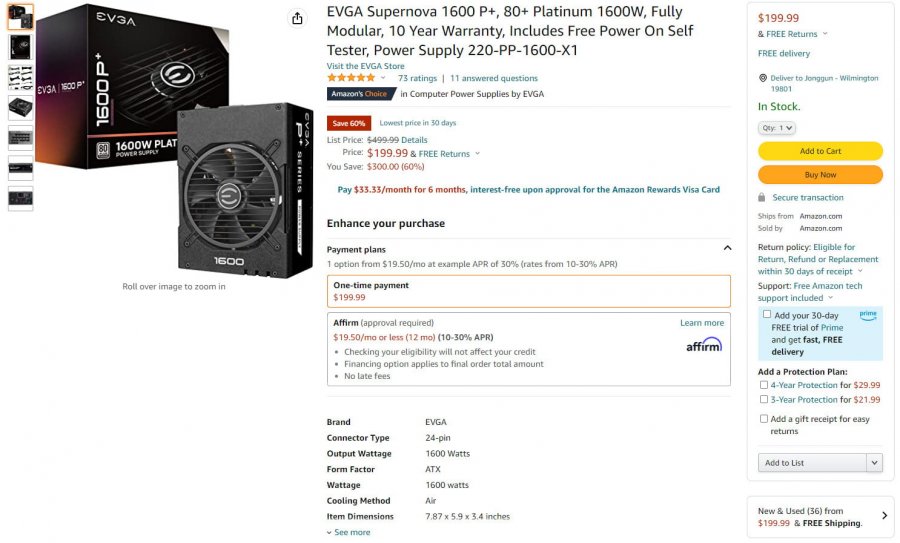Image resolution: width=900 pixels, height=543 pixels.
Task: Click the Add to Cart button
Action: (x=820, y=151)
